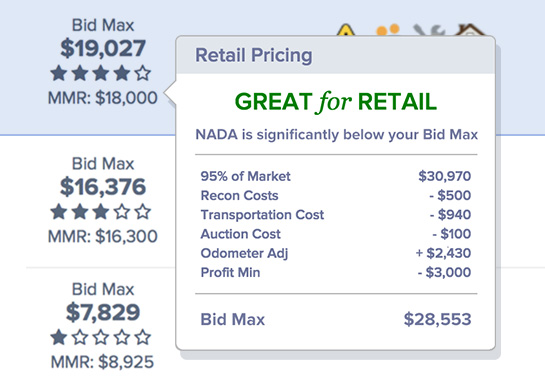This screenshot has height=385, width=545.
Task: Click the GREAT for RETAIL heading
Action: [336, 102]
